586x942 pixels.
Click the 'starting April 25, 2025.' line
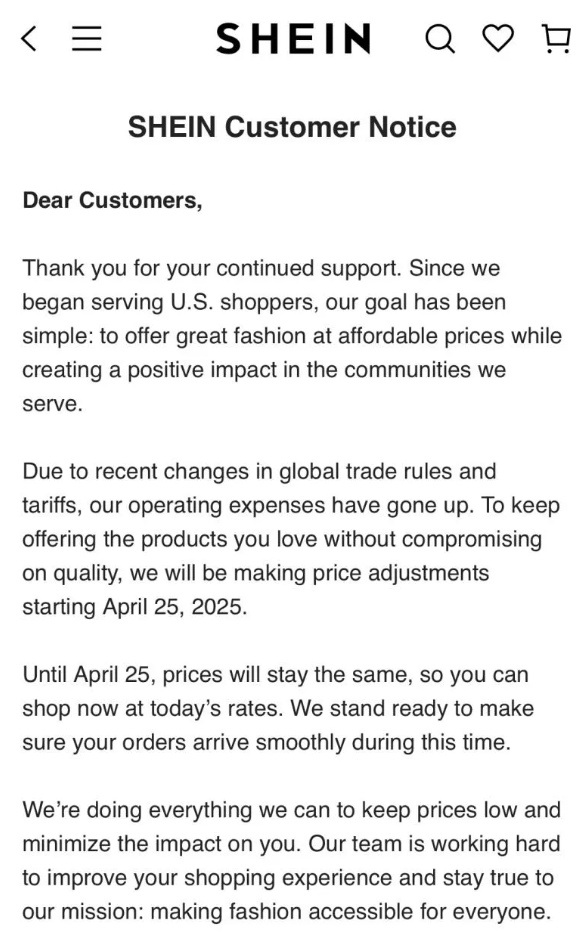coord(135,607)
